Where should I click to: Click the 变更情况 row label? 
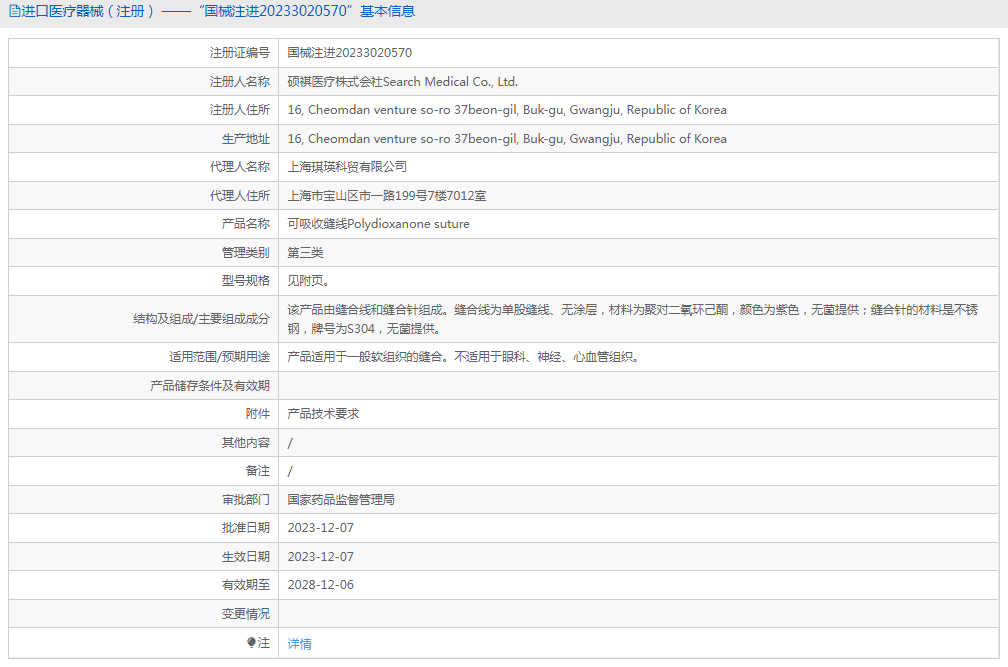246,614
